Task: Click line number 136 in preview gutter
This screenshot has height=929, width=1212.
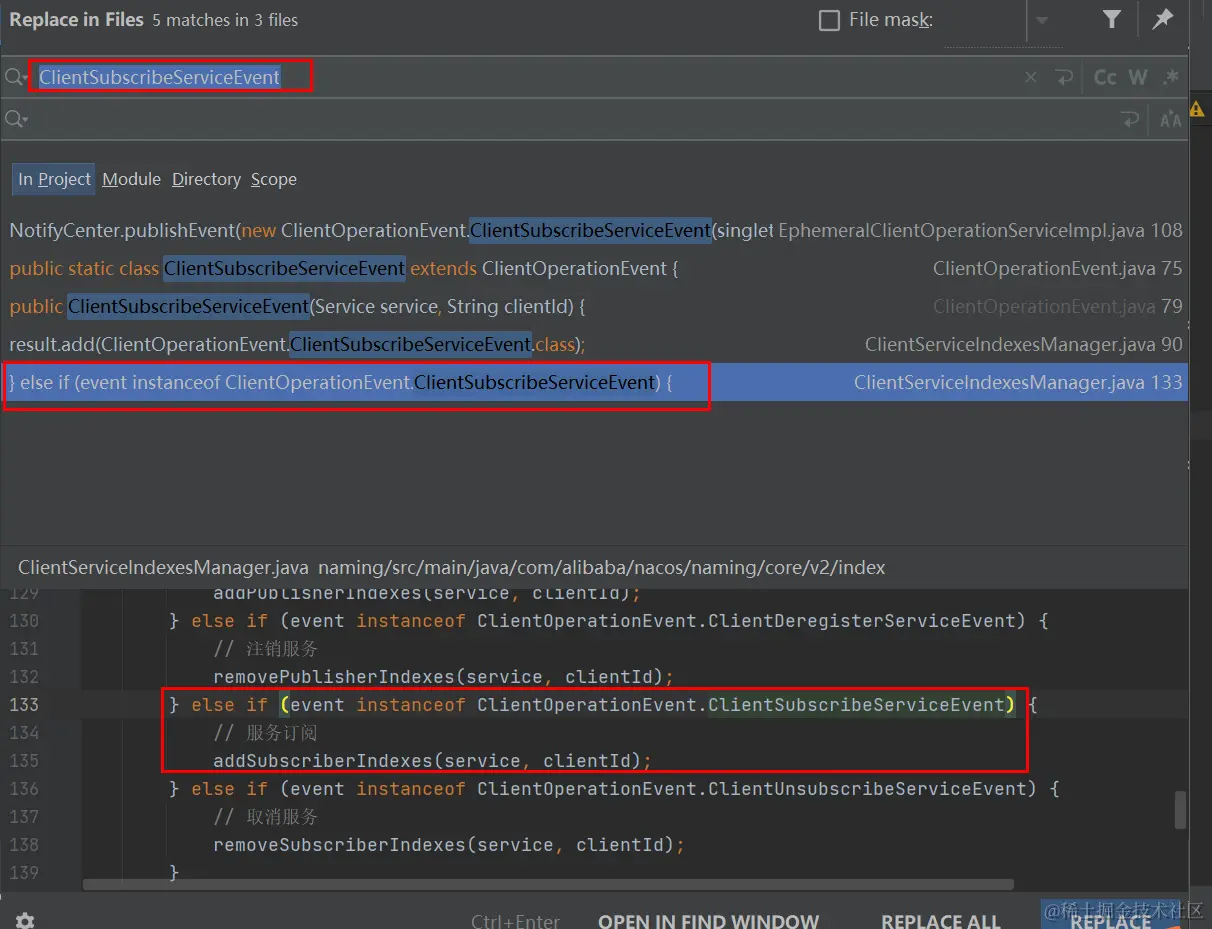Action: 24,788
